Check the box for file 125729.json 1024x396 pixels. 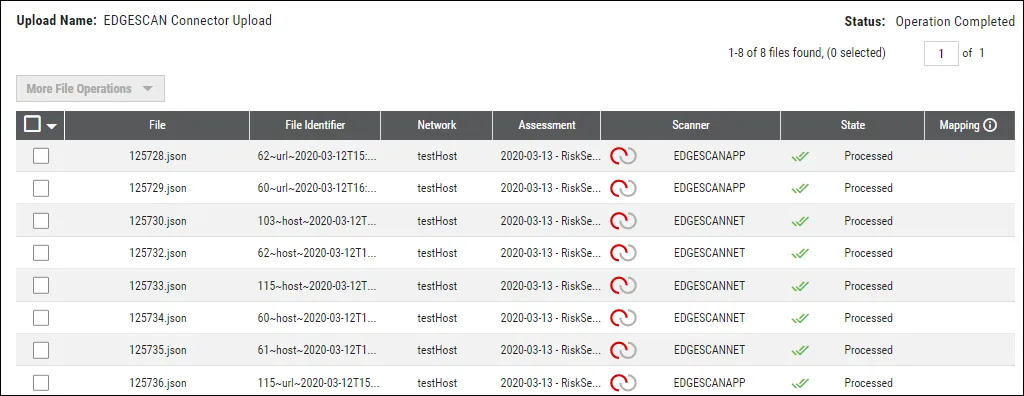(41, 188)
